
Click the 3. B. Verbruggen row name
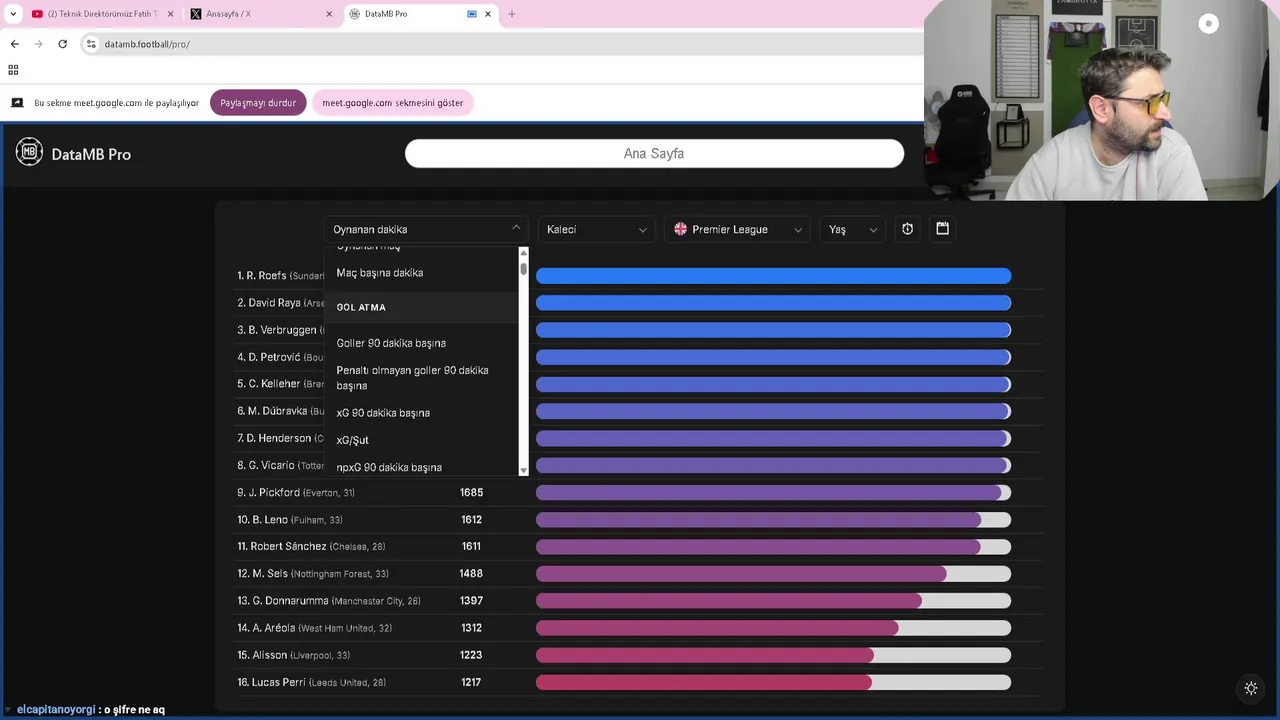(x=280, y=330)
